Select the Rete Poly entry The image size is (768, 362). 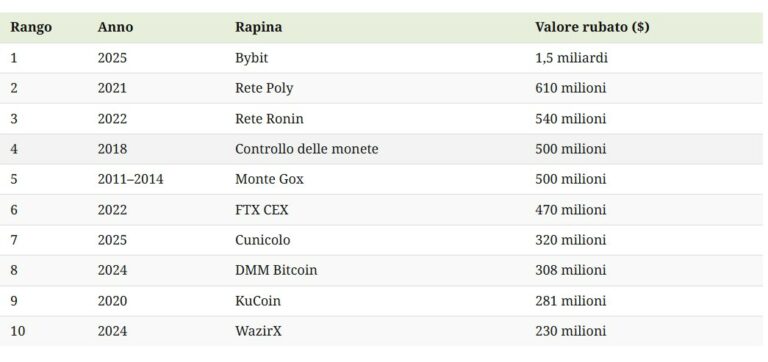(264, 88)
